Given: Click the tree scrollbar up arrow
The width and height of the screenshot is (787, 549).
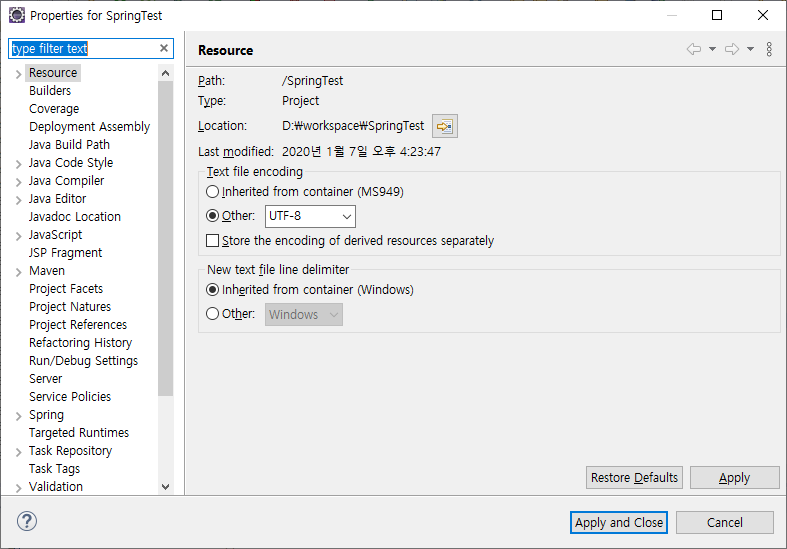Looking at the screenshot, I should point(165,73).
